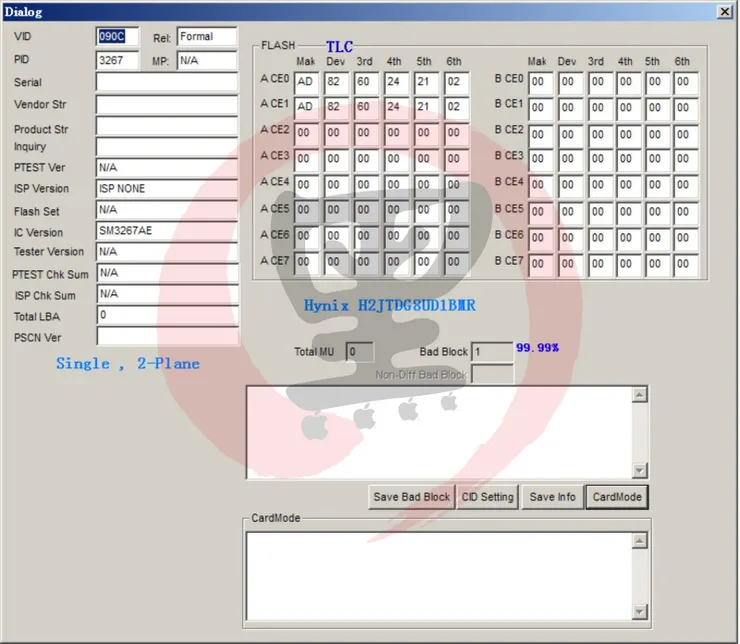Click the B CE7 6th cell
This screenshot has height=644, width=740.
(686, 265)
